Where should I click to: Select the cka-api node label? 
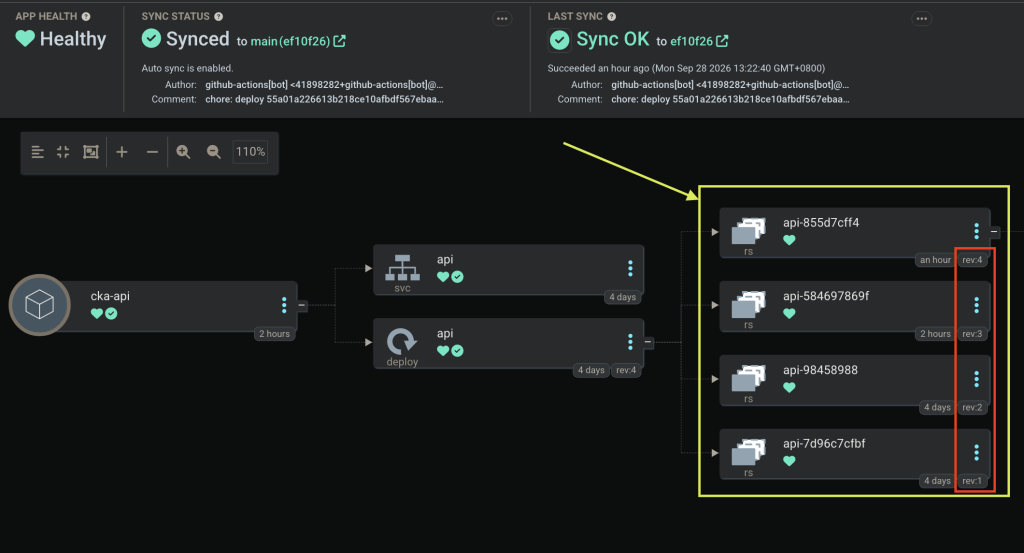pos(110,296)
